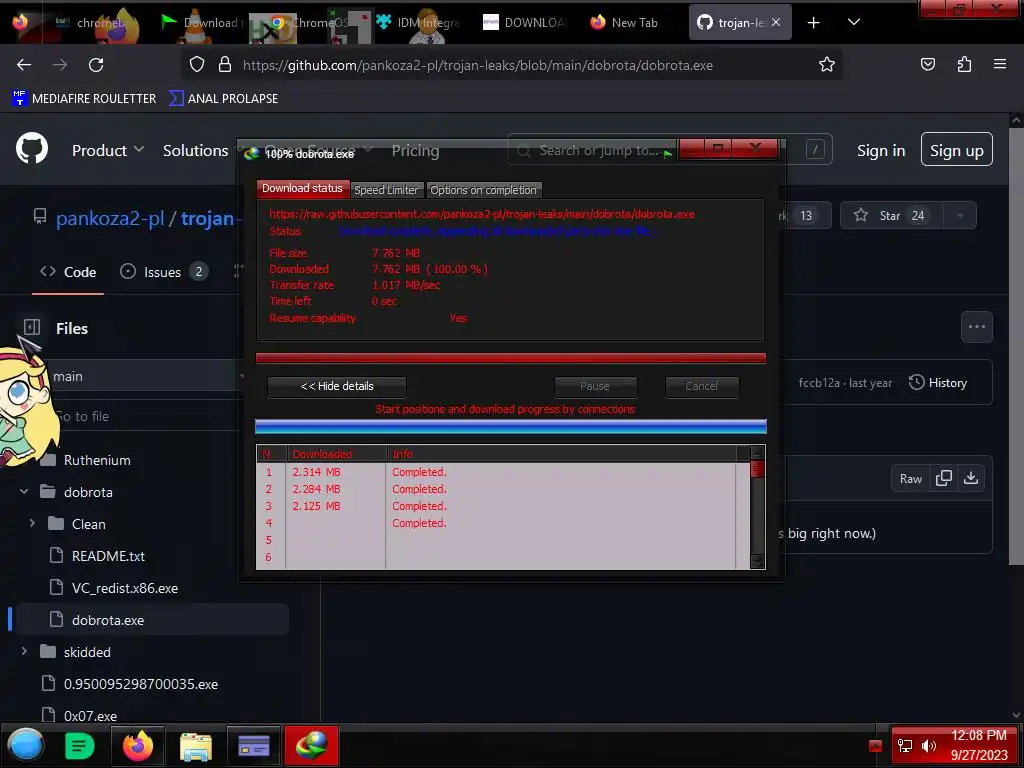The width and height of the screenshot is (1024, 768).
Task: Click the Internet Download Manager taskbar icon
Action: coord(312,745)
